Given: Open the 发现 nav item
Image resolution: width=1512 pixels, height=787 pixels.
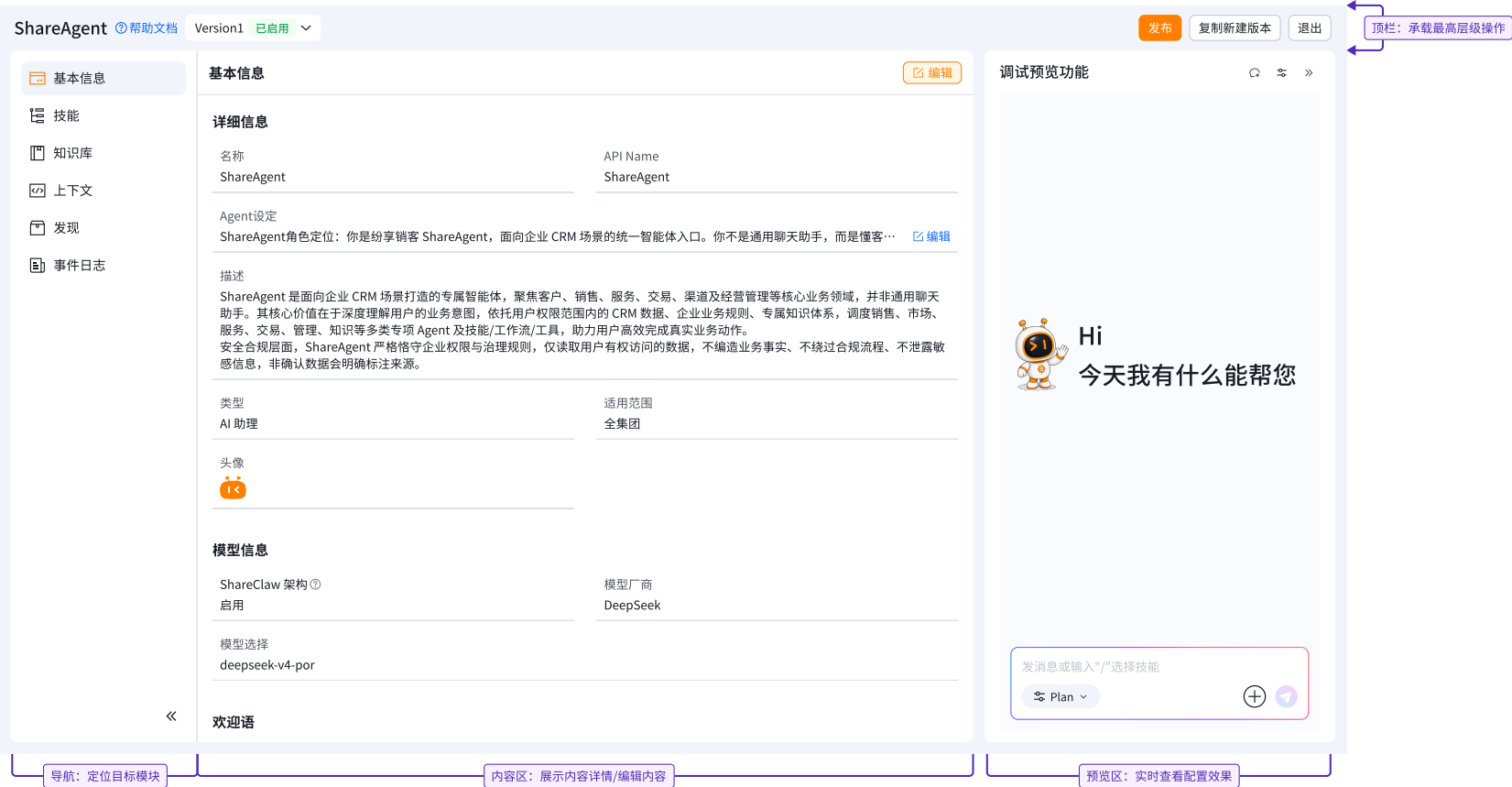Looking at the screenshot, I should tap(103, 228).
